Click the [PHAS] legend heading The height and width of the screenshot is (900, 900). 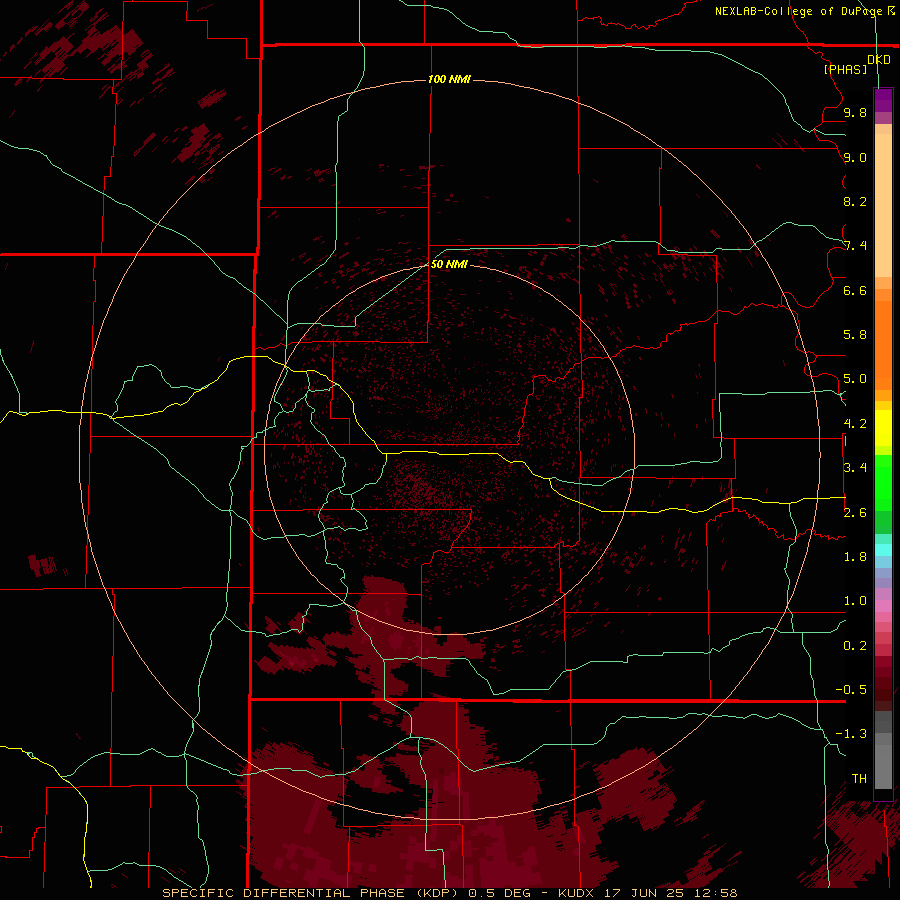point(845,69)
